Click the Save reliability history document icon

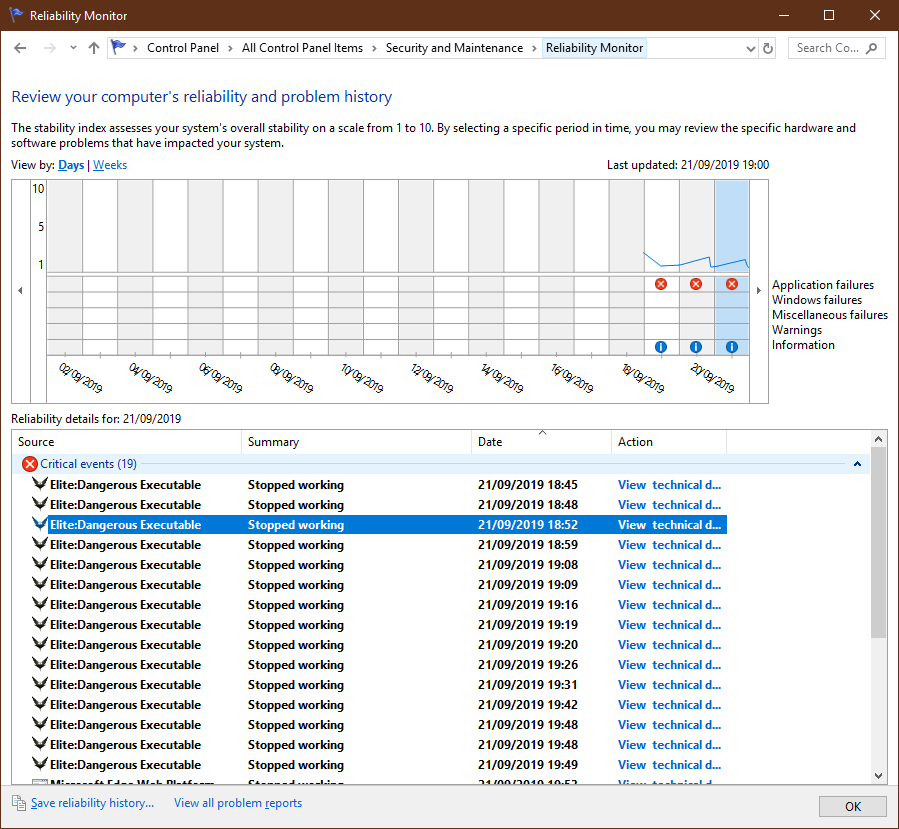(x=19, y=803)
